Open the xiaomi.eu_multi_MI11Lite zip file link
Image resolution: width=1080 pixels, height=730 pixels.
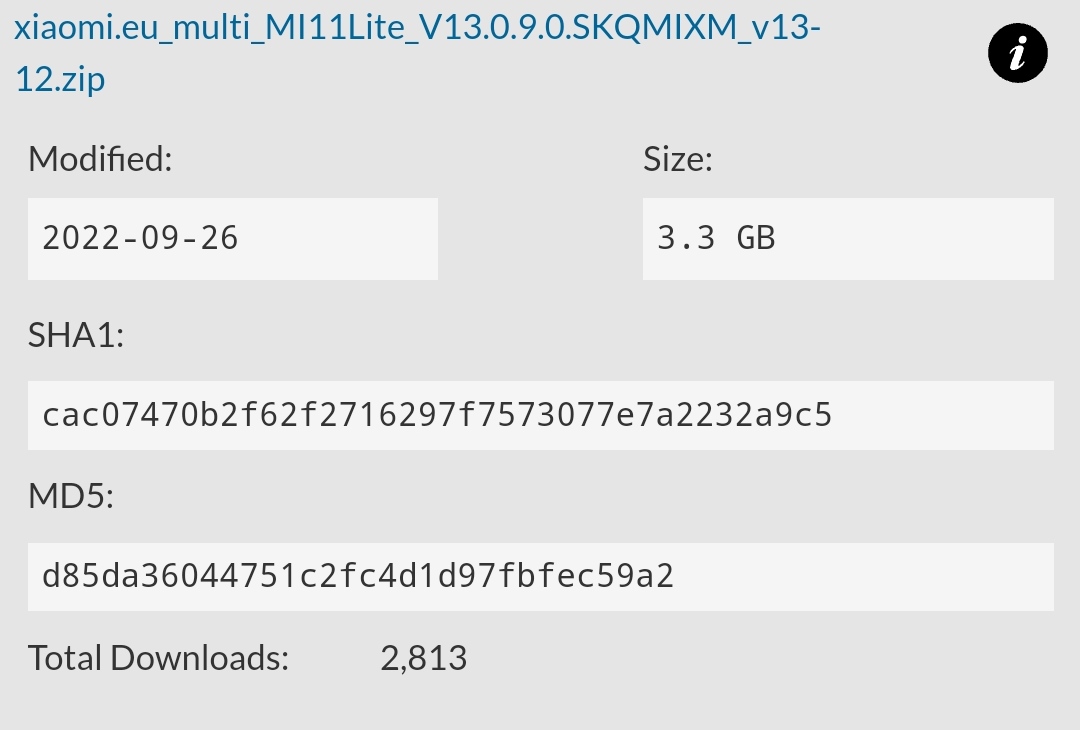coord(416,28)
